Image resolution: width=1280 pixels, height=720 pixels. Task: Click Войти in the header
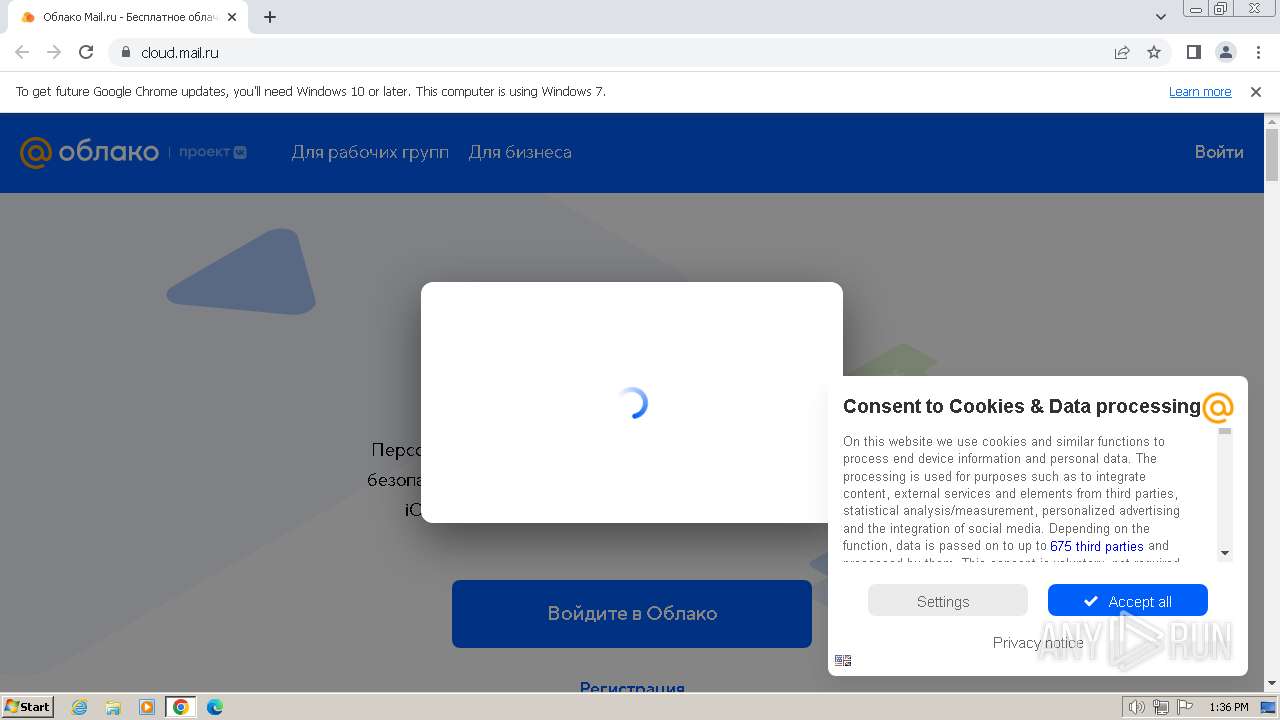point(1219,152)
